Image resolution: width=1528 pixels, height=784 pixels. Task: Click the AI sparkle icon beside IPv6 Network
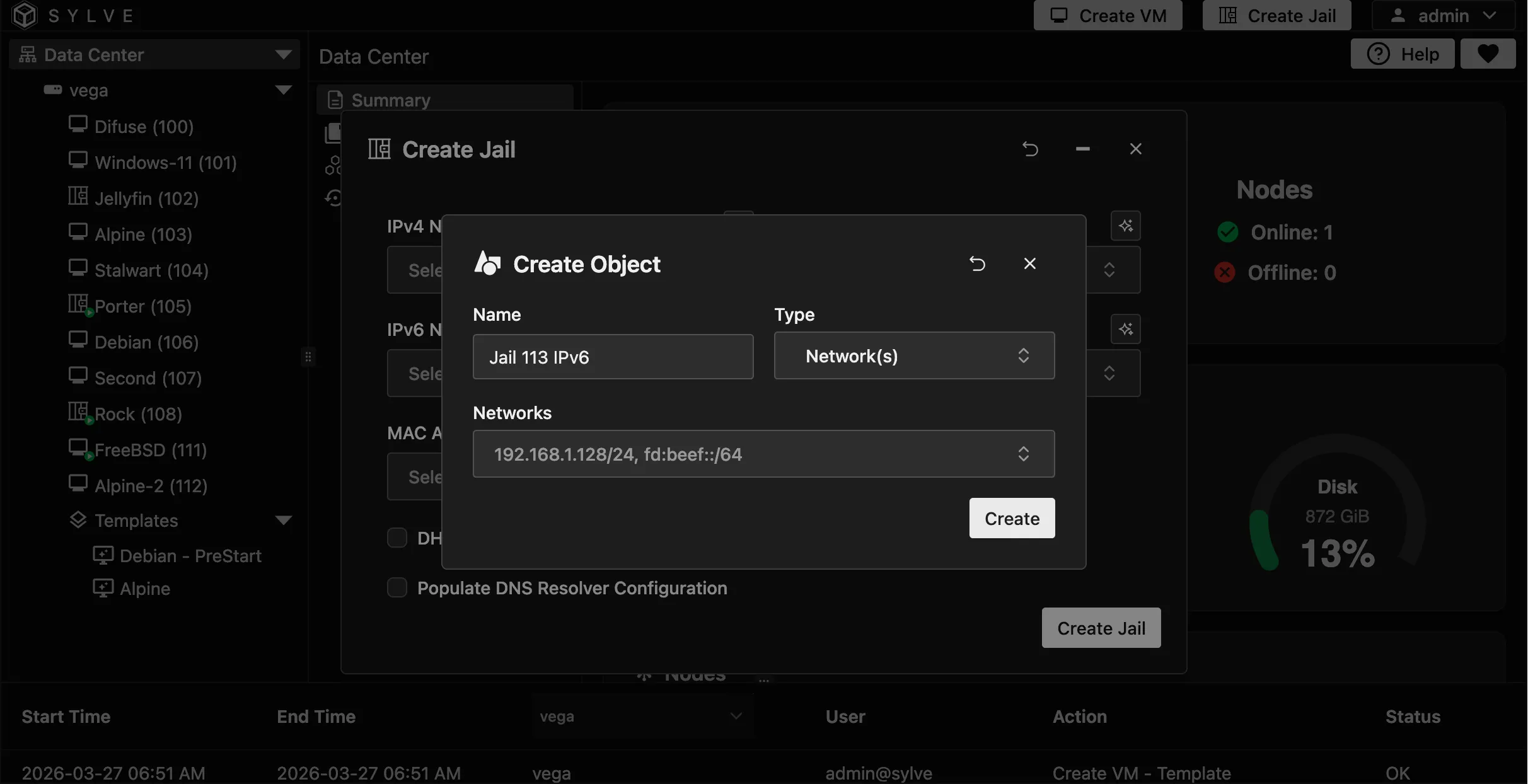point(1126,329)
